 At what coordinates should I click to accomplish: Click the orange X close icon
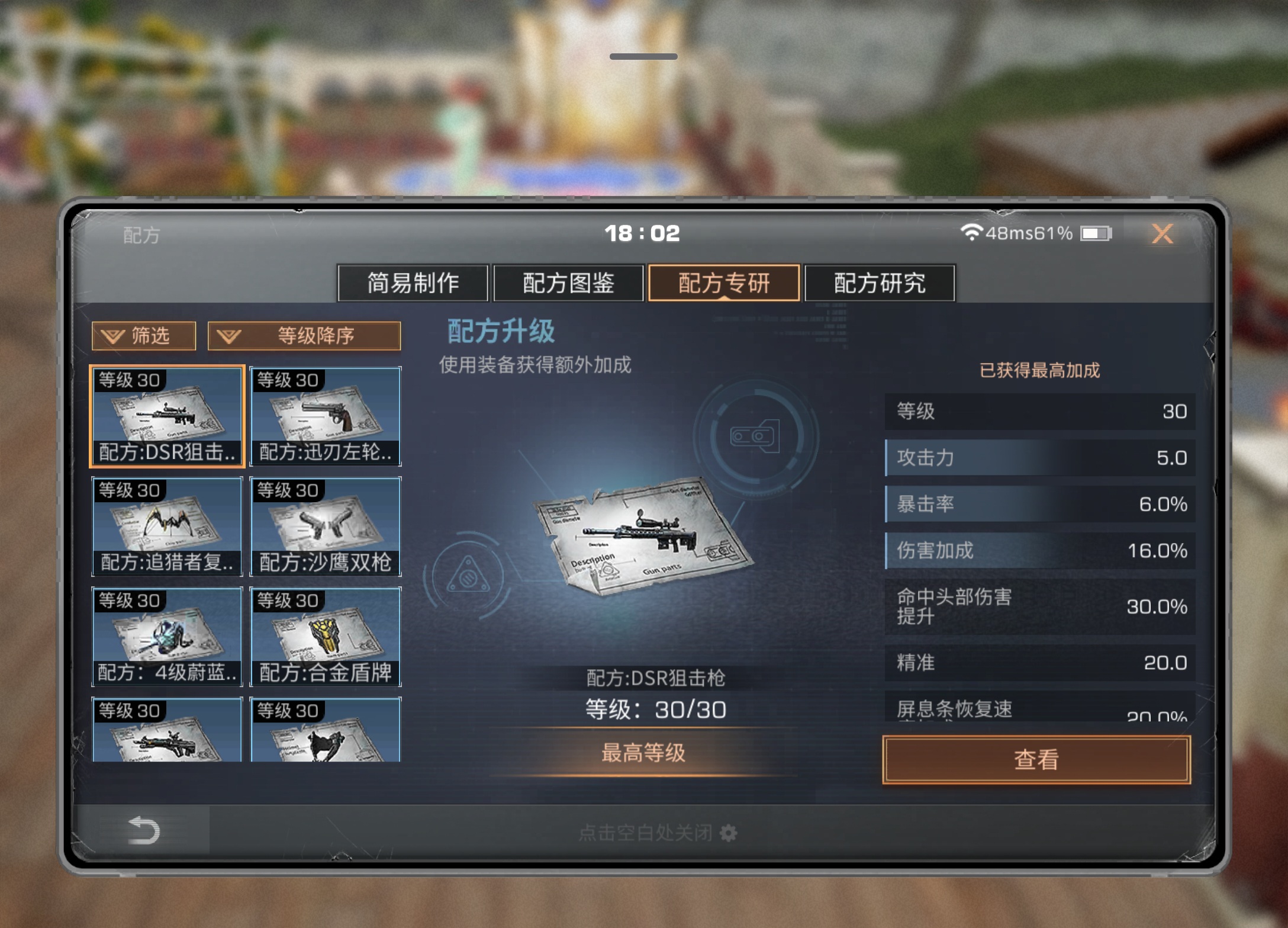[x=1162, y=233]
